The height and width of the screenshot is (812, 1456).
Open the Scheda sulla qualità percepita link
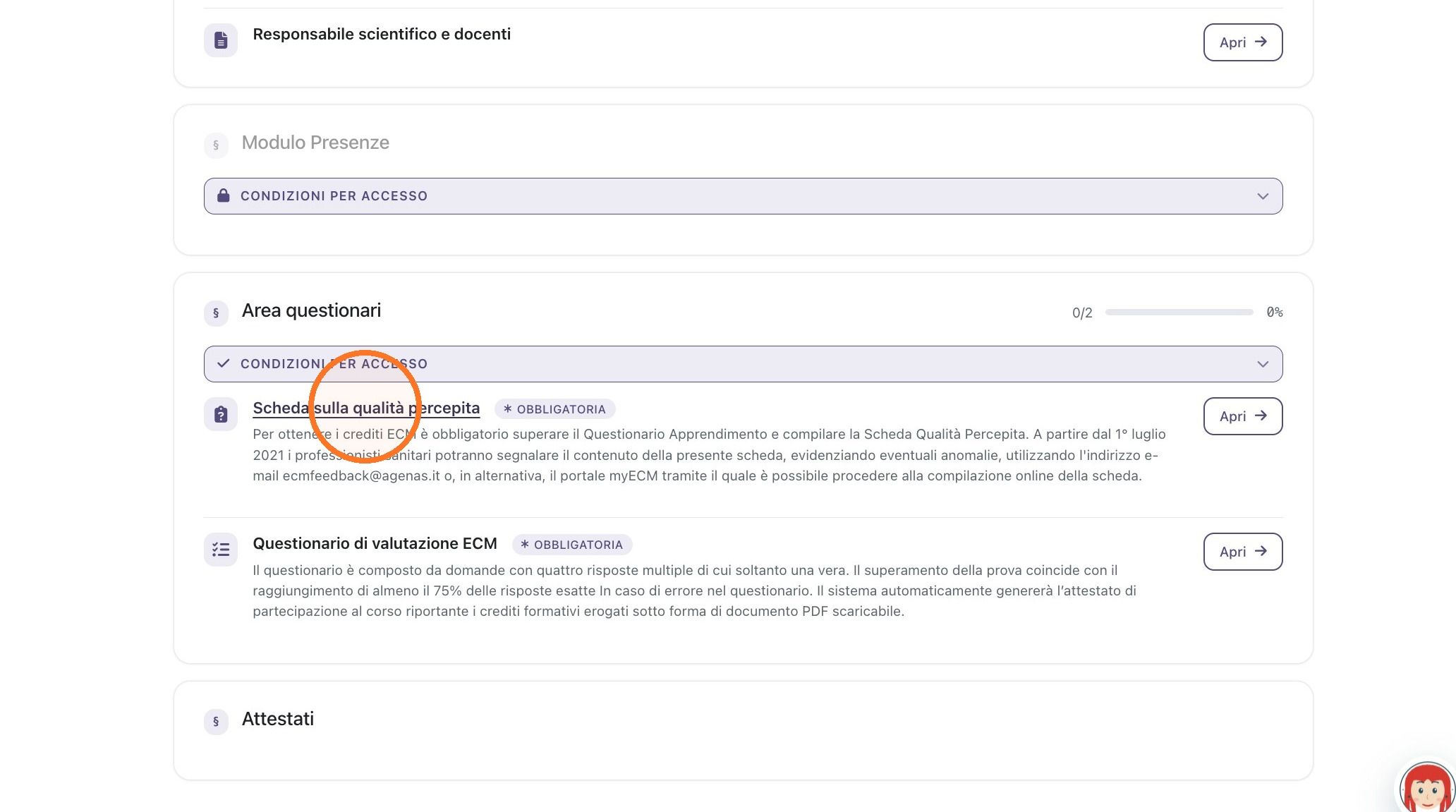tap(366, 408)
